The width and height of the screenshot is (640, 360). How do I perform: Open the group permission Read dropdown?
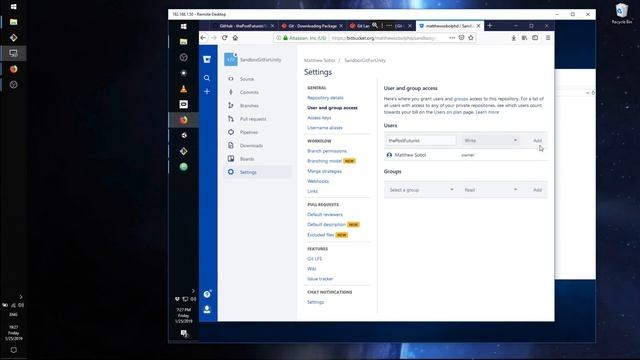pyautogui.click(x=490, y=190)
